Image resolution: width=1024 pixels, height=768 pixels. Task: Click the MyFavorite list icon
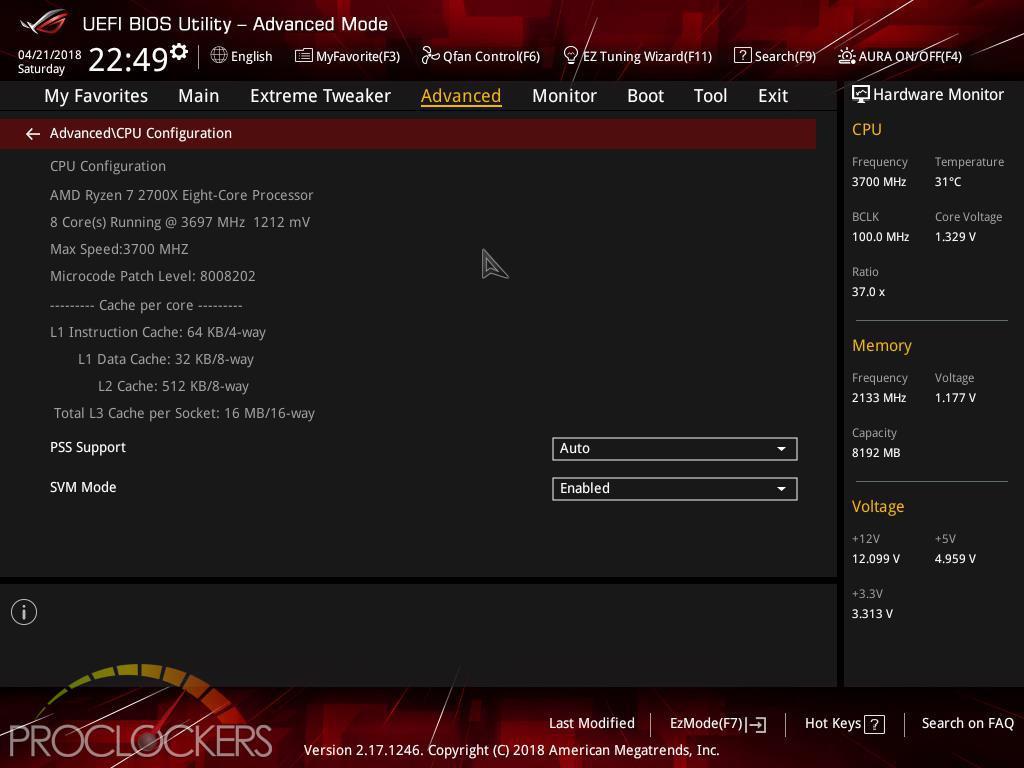pyautogui.click(x=304, y=56)
